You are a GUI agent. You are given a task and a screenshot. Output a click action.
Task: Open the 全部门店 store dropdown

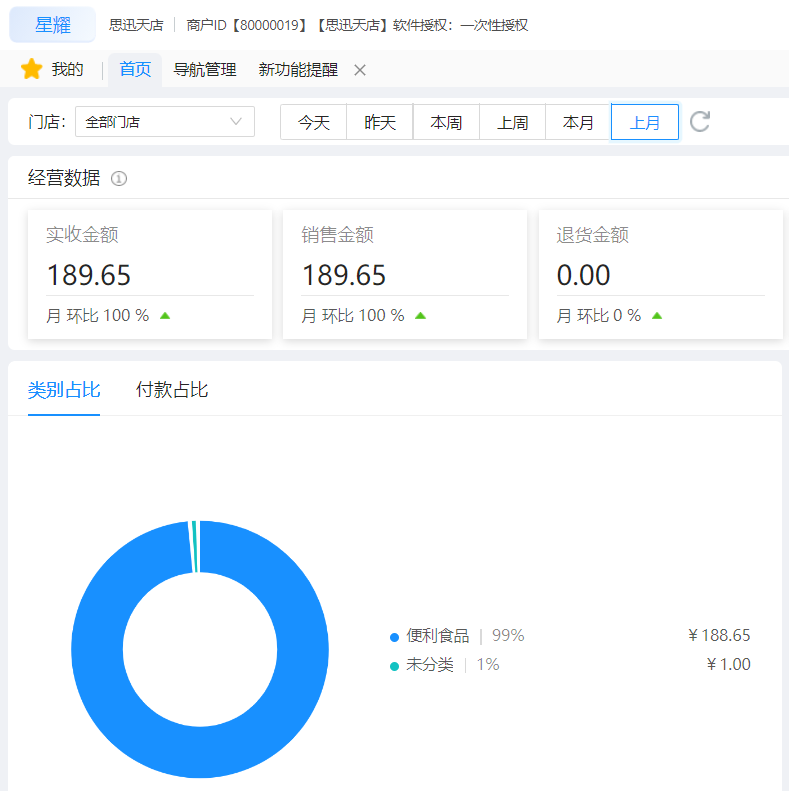tap(165, 122)
